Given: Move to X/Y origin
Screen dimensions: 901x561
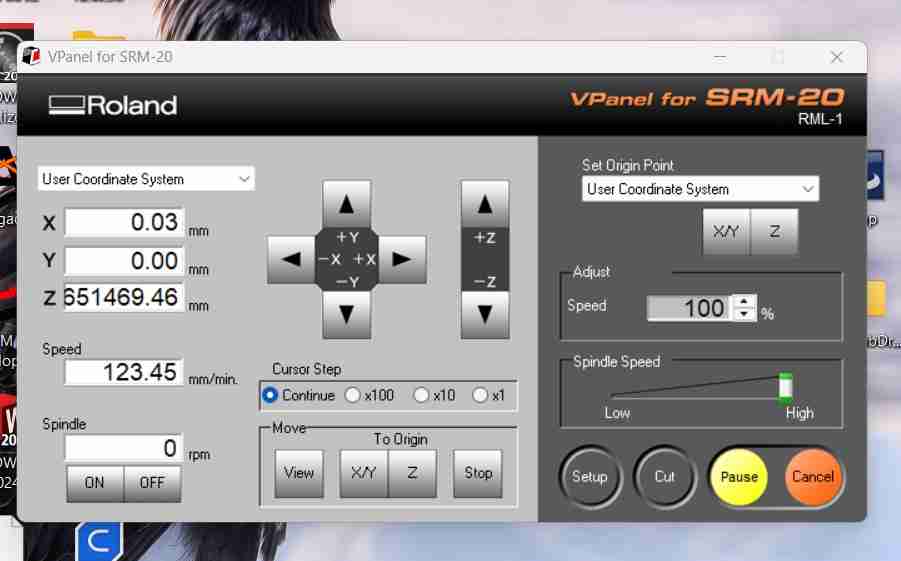Looking at the screenshot, I should [364, 473].
